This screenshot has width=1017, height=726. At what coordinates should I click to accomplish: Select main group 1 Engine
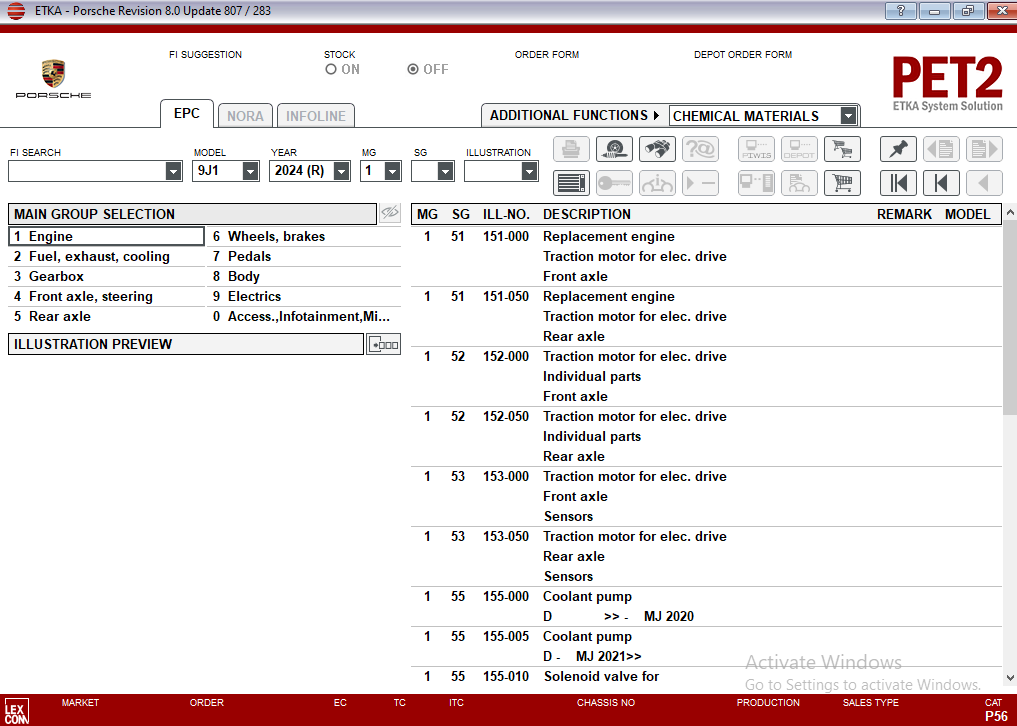(x=106, y=236)
